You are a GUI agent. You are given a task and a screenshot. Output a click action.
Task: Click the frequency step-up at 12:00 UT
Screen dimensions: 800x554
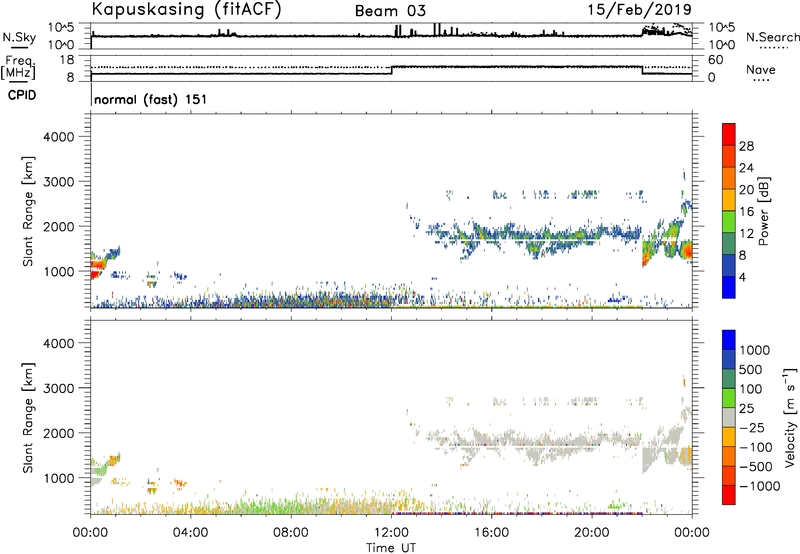[x=391, y=70]
